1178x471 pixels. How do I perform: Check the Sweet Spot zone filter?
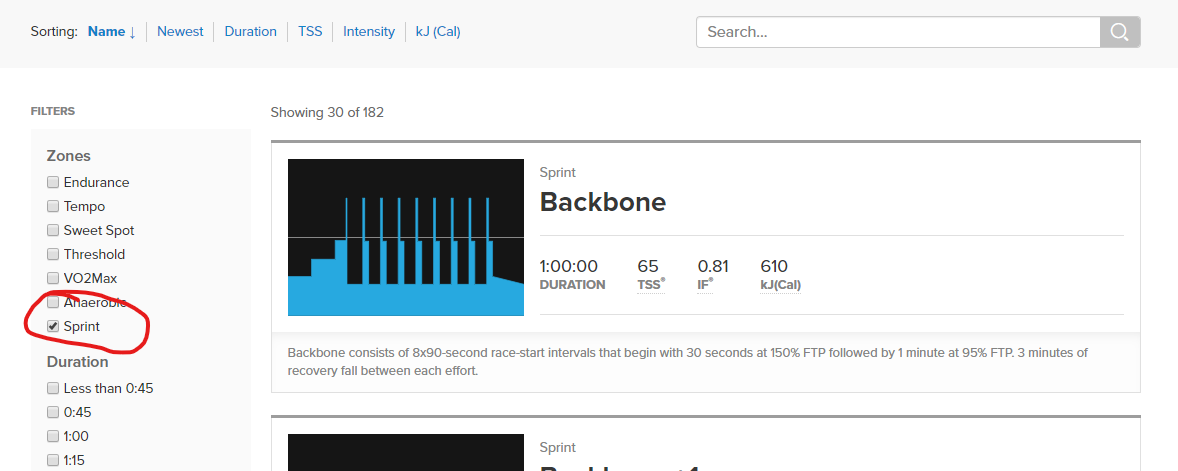point(53,230)
